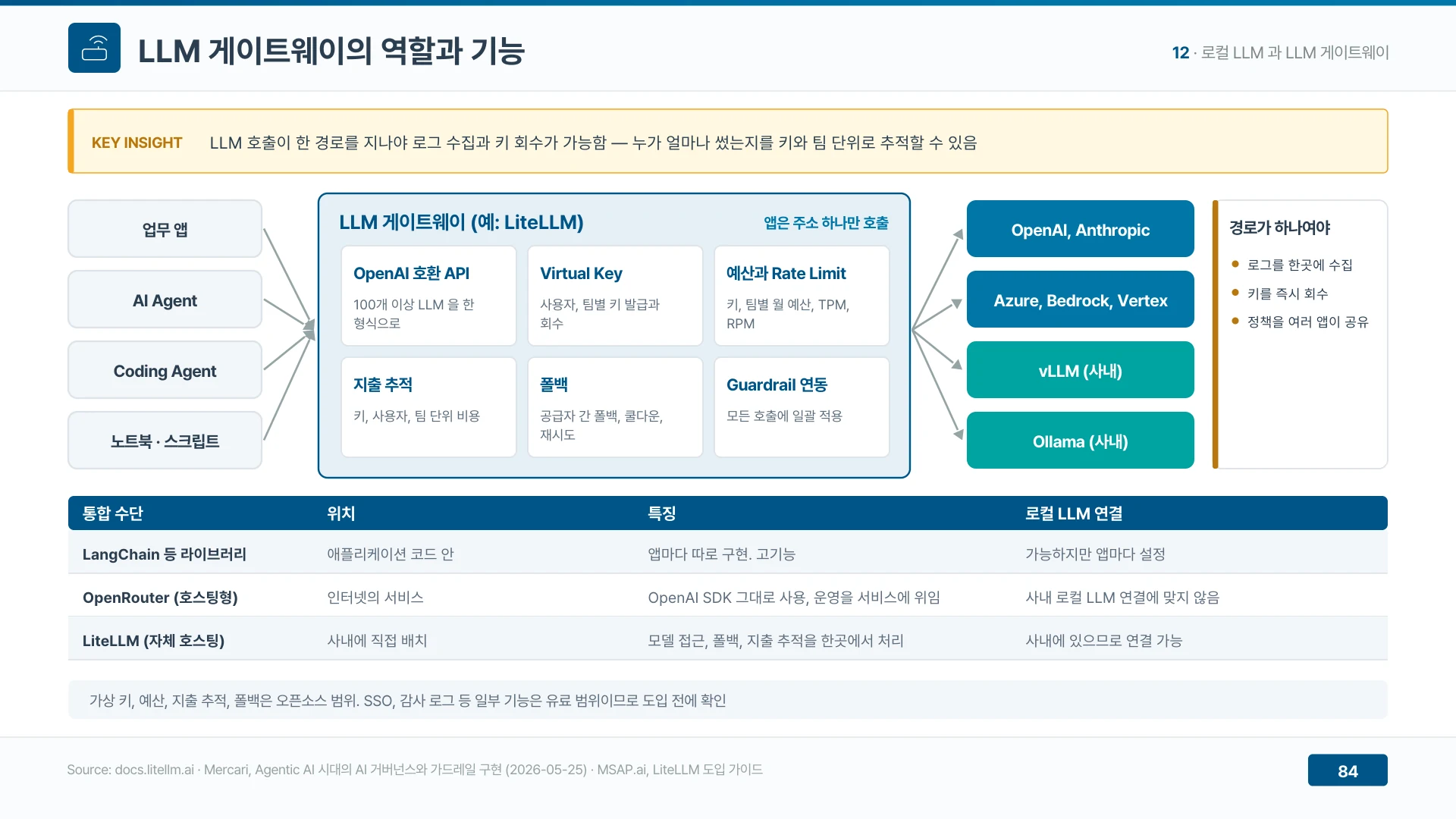Click the 노트북 · 스크립트 box
Viewport: 1456px width, 819px height.
coord(165,441)
